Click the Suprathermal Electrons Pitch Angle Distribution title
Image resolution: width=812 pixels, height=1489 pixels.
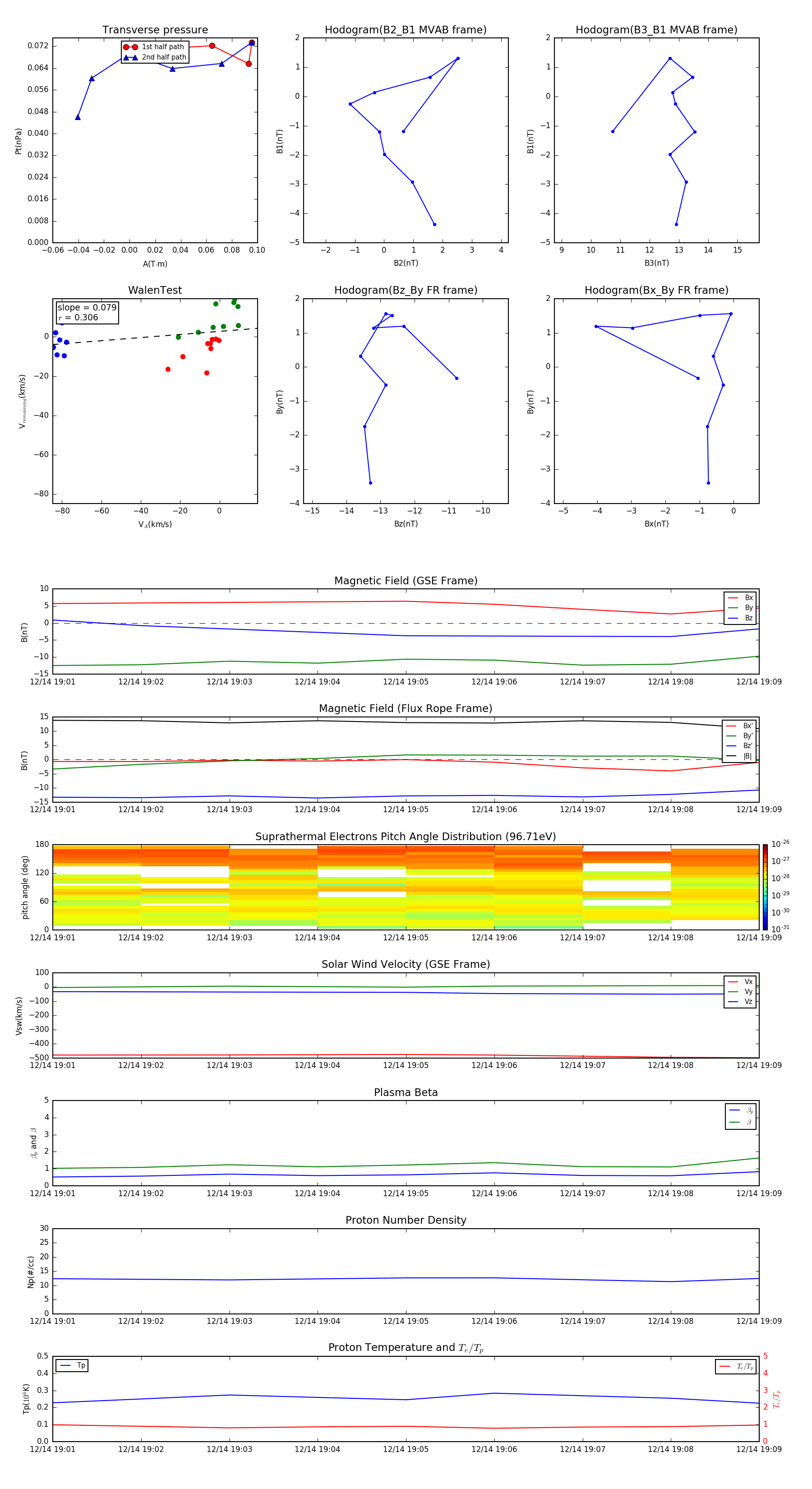(x=406, y=837)
